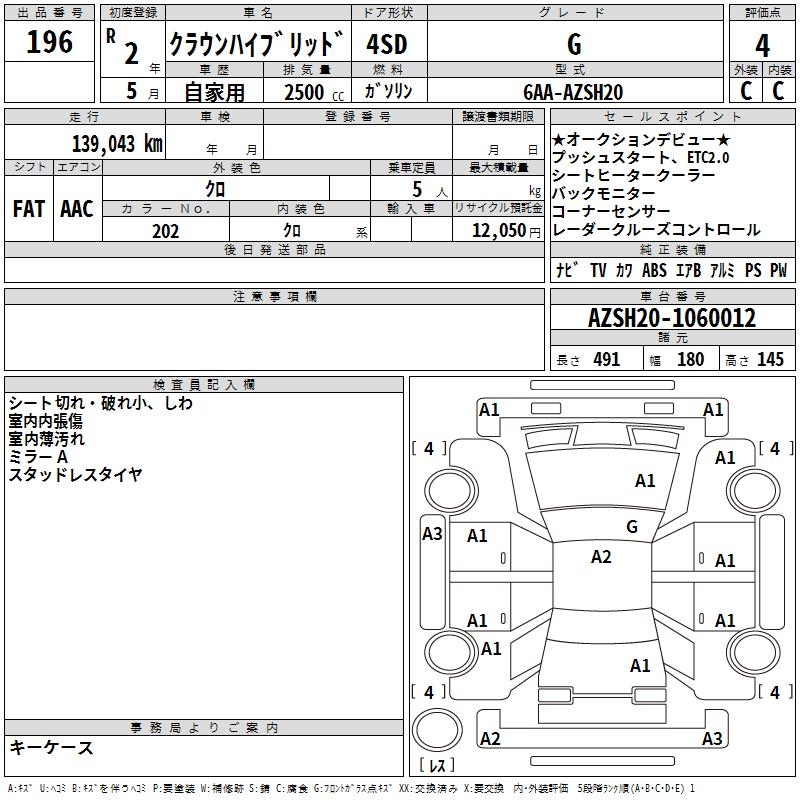
Task: Click the FAT shift type value
Action: (28, 208)
